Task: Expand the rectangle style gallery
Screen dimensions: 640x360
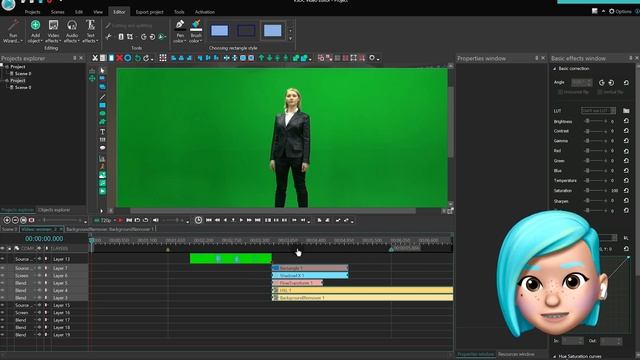Action: click(x=291, y=39)
